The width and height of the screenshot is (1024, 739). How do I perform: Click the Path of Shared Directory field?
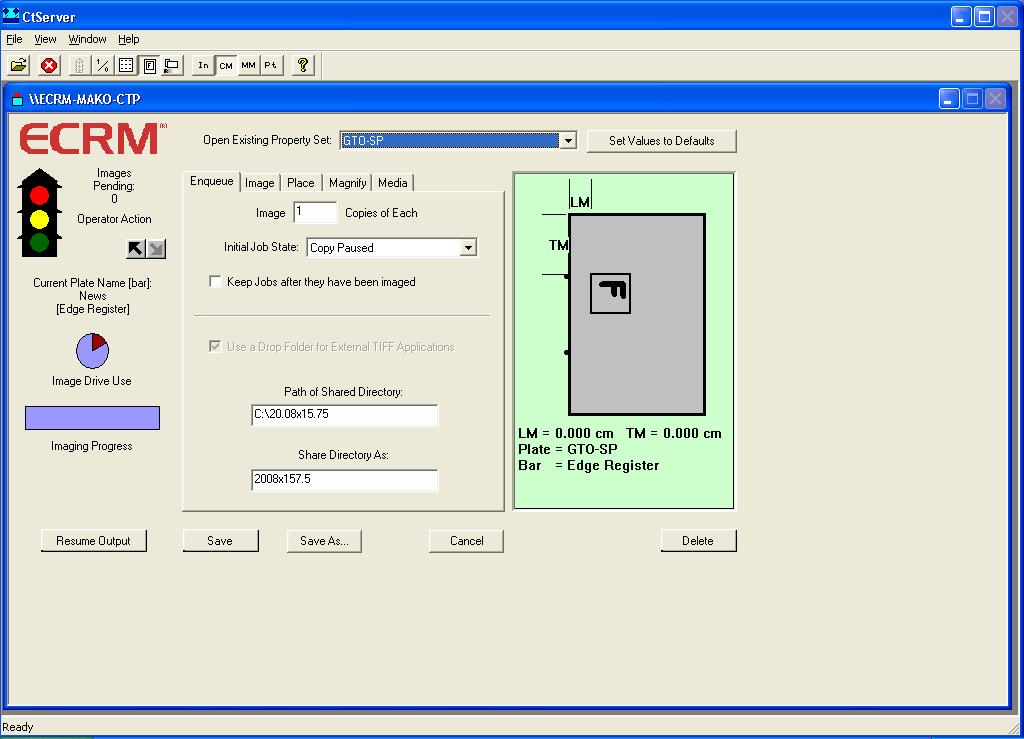[x=344, y=415]
